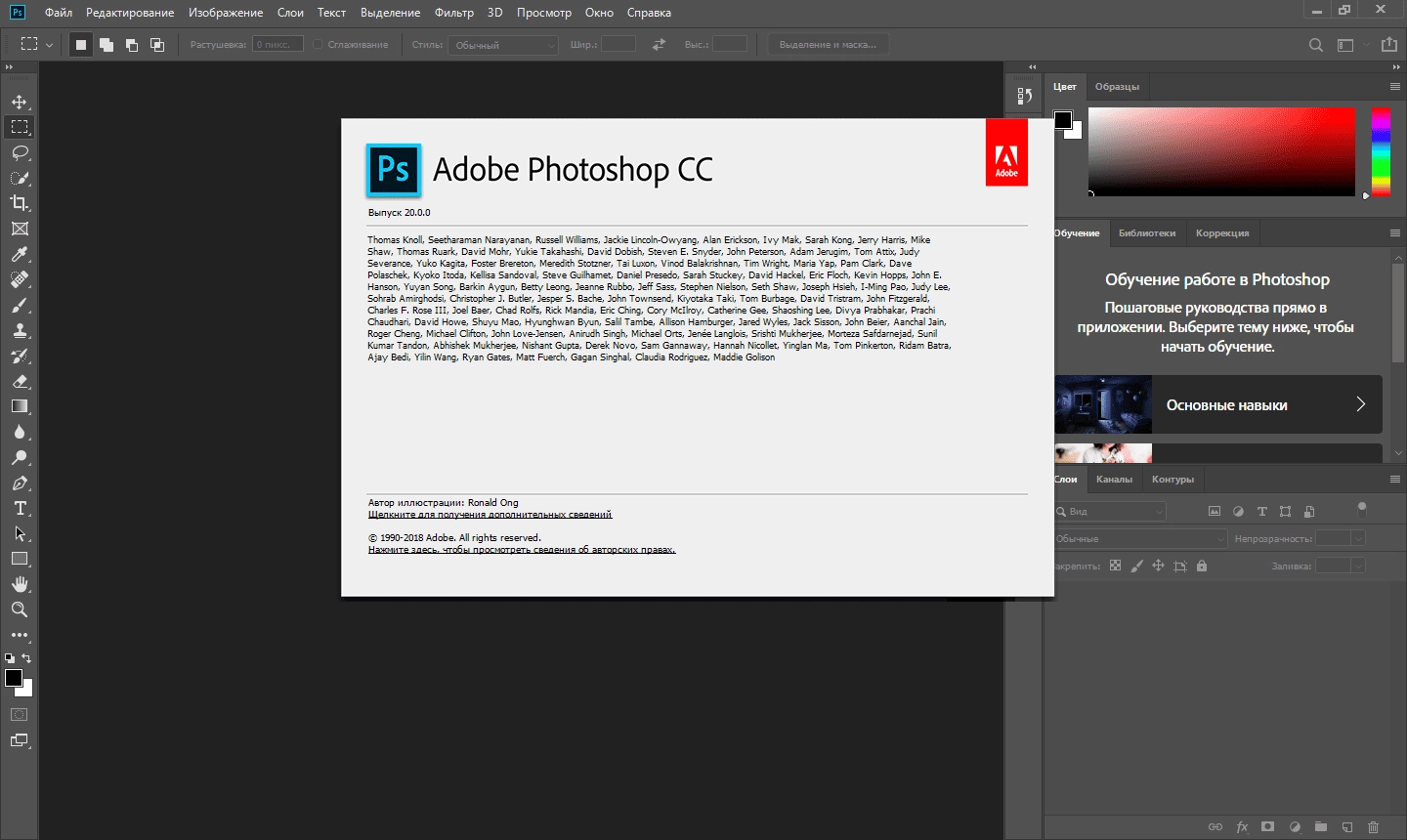Select the Brush tool
Viewport: 1407px width, 840px height.
click(x=20, y=305)
